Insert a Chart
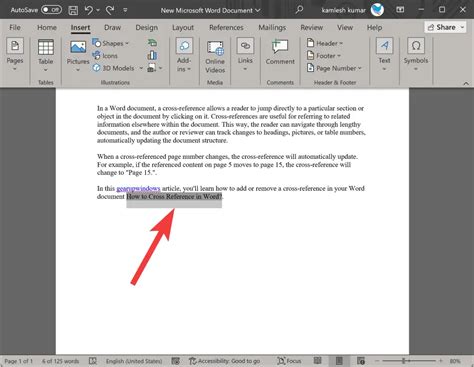The height and width of the screenshot is (367, 474). [x=152, y=55]
